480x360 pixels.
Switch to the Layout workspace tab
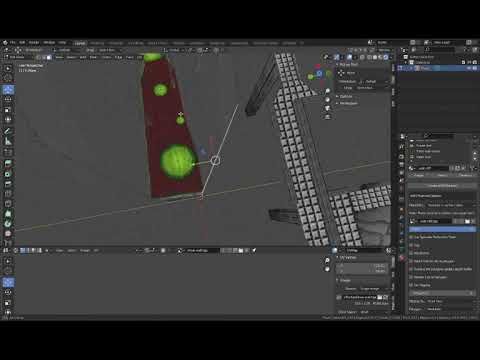(80, 43)
